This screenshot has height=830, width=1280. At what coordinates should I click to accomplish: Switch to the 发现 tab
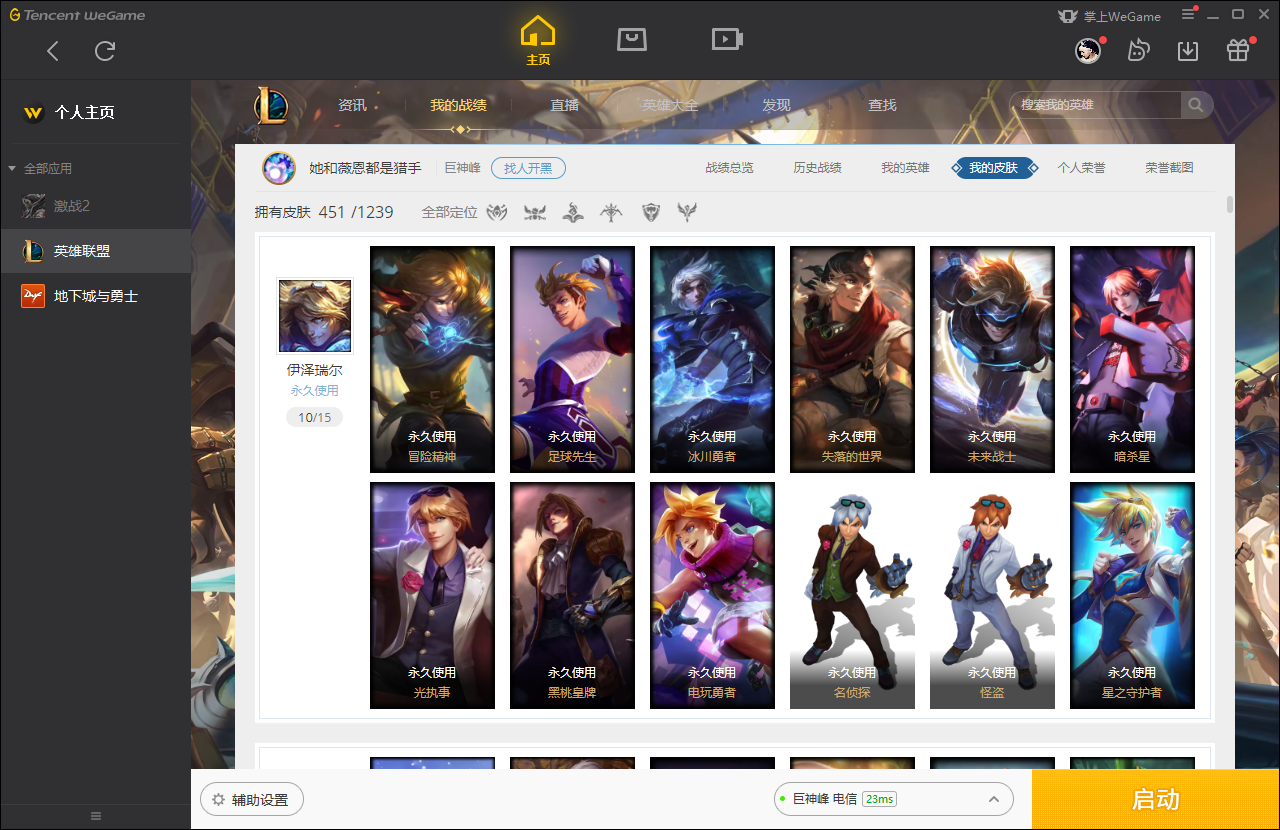click(x=776, y=105)
